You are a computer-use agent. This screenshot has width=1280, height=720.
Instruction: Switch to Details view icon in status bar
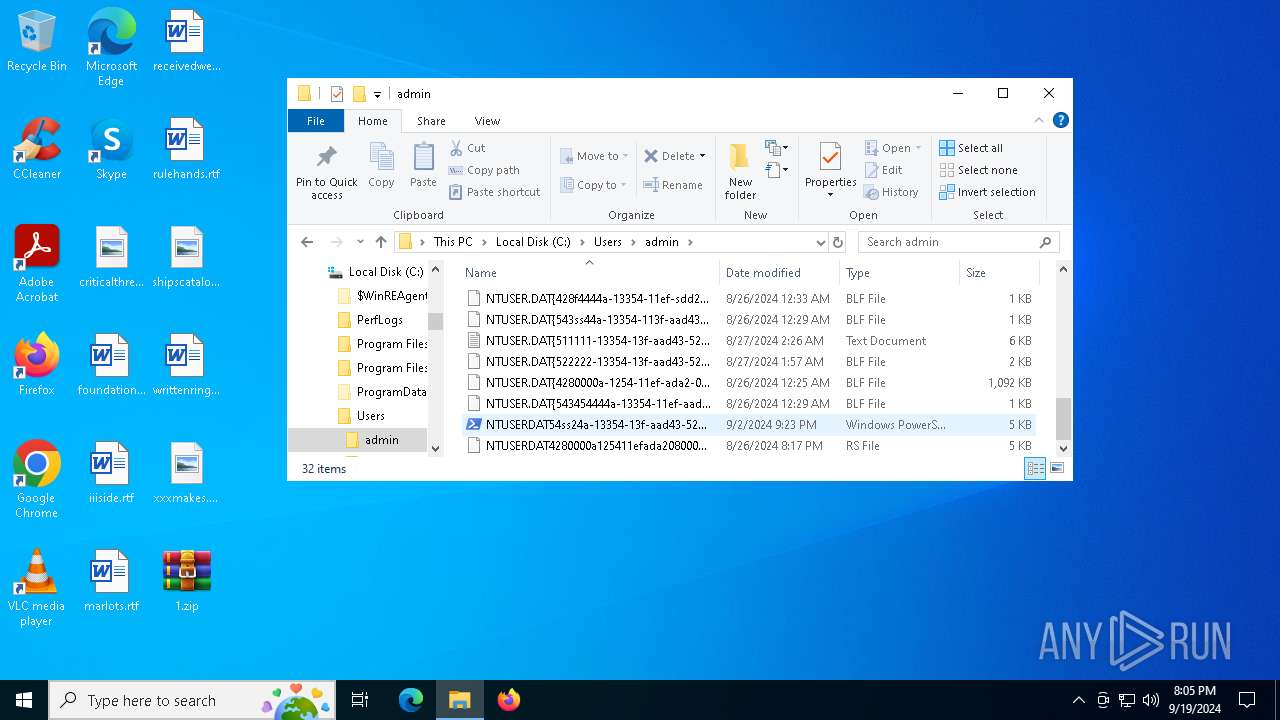click(1035, 469)
